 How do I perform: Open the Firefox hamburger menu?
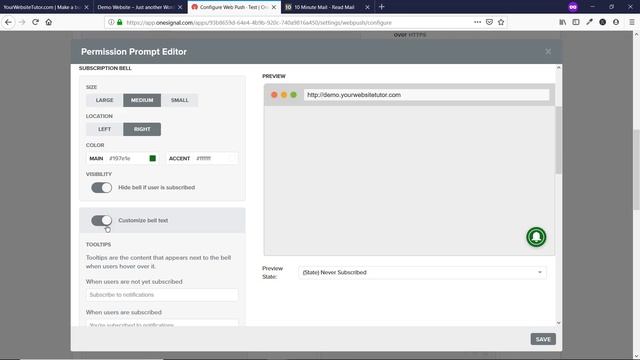pos(631,22)
